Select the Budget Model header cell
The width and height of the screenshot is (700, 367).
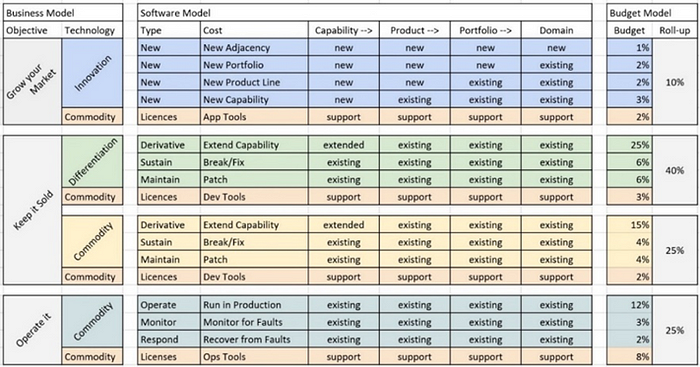pyautogui.click(x=652, y=13)
